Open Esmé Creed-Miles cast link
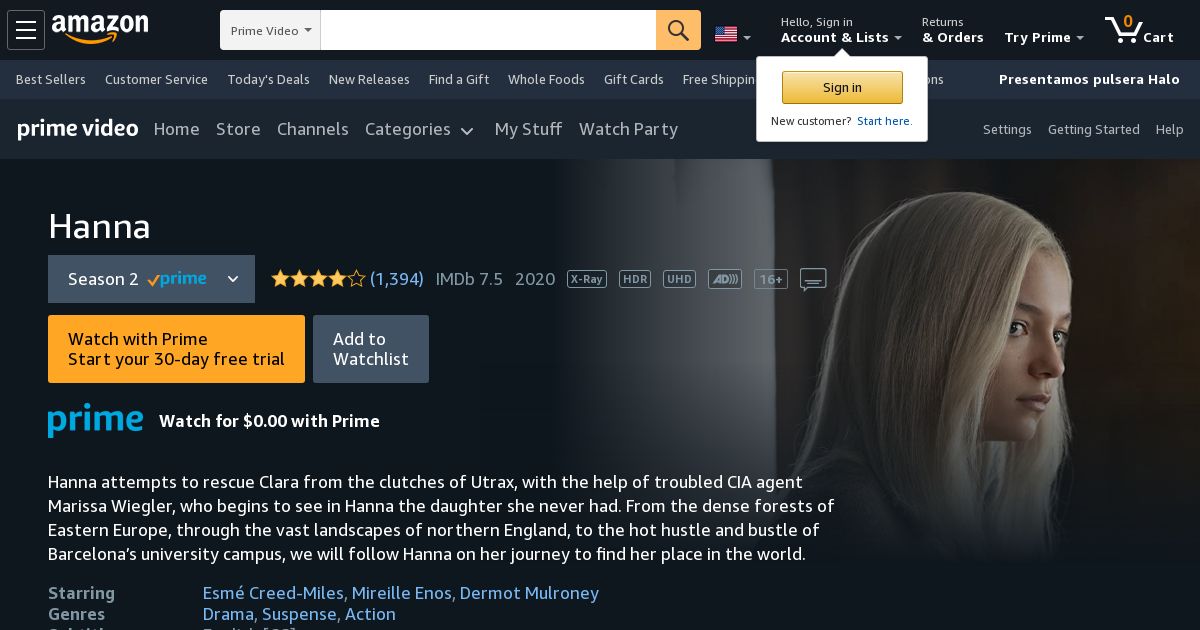This screenshot has height=630, width=1200. point(273,593)
